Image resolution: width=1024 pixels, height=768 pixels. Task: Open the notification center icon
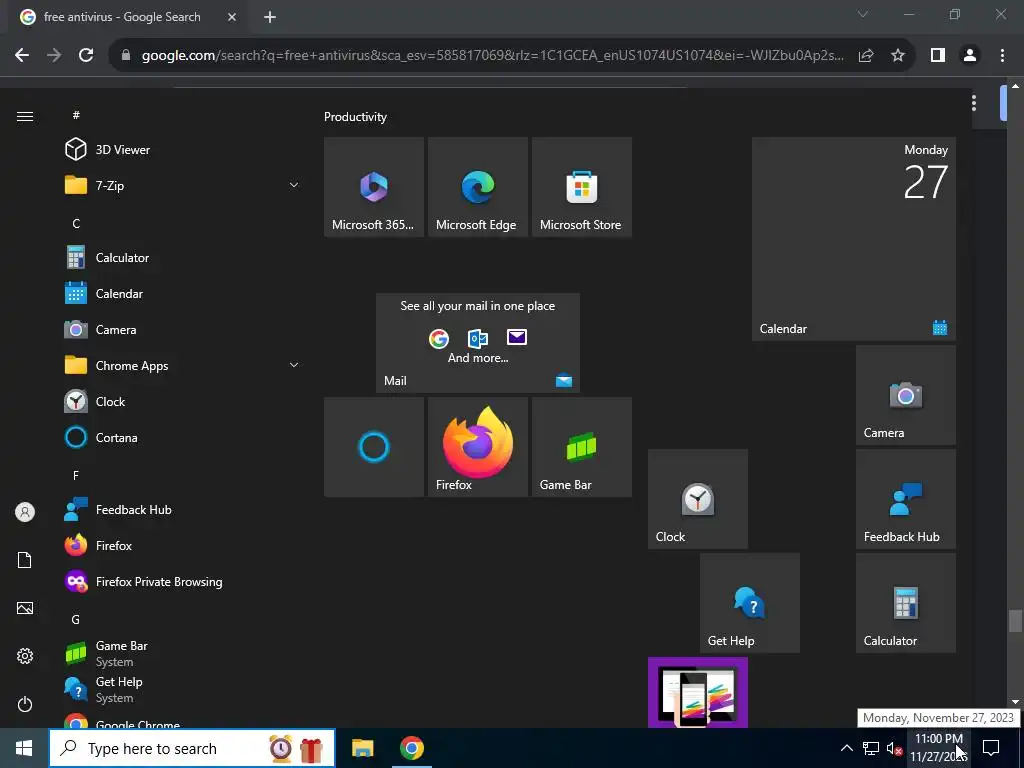(x=991, y=748)
